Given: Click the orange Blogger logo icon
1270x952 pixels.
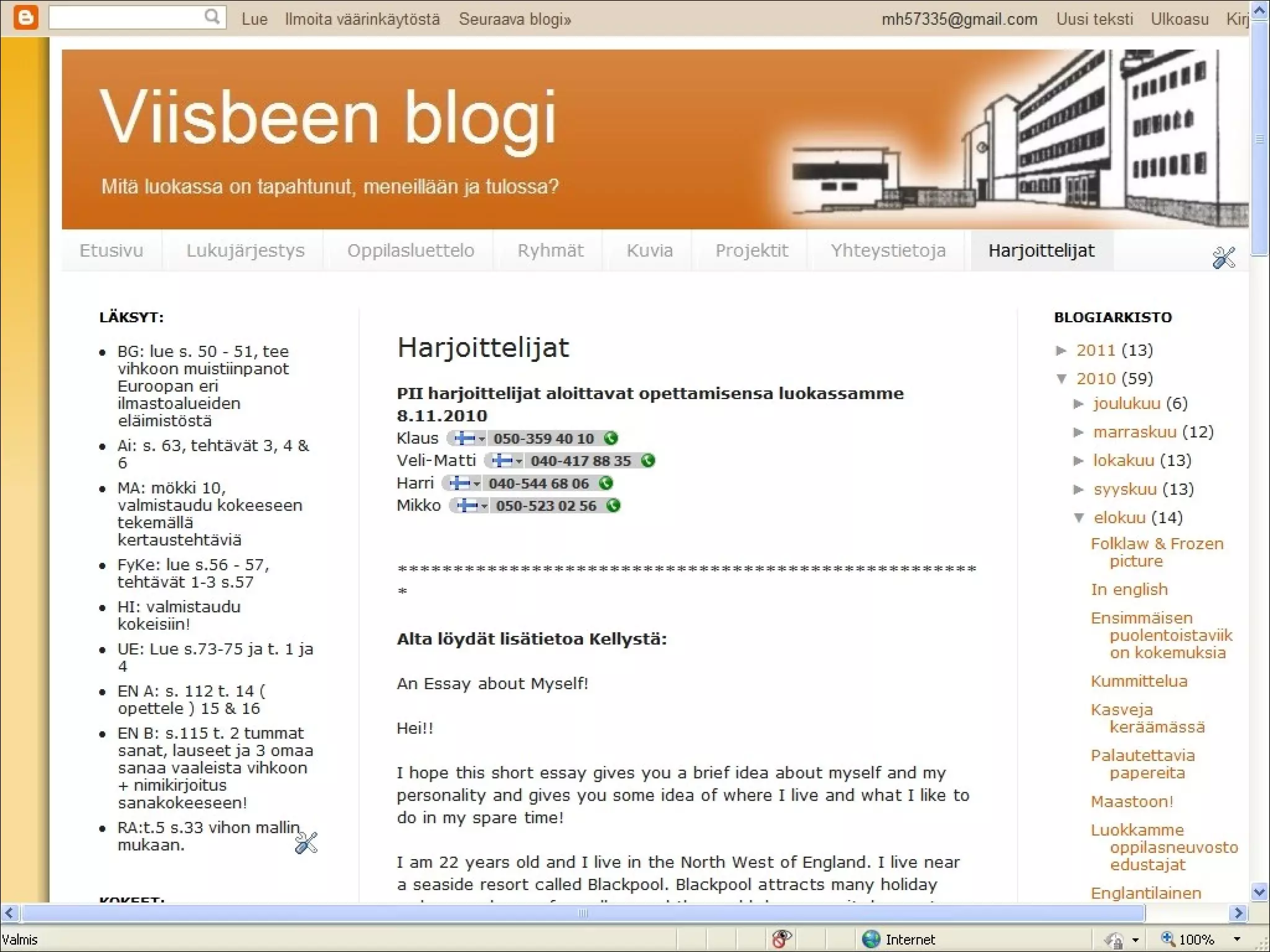Looking at the screenshot, I should click(x=25, y=17).
